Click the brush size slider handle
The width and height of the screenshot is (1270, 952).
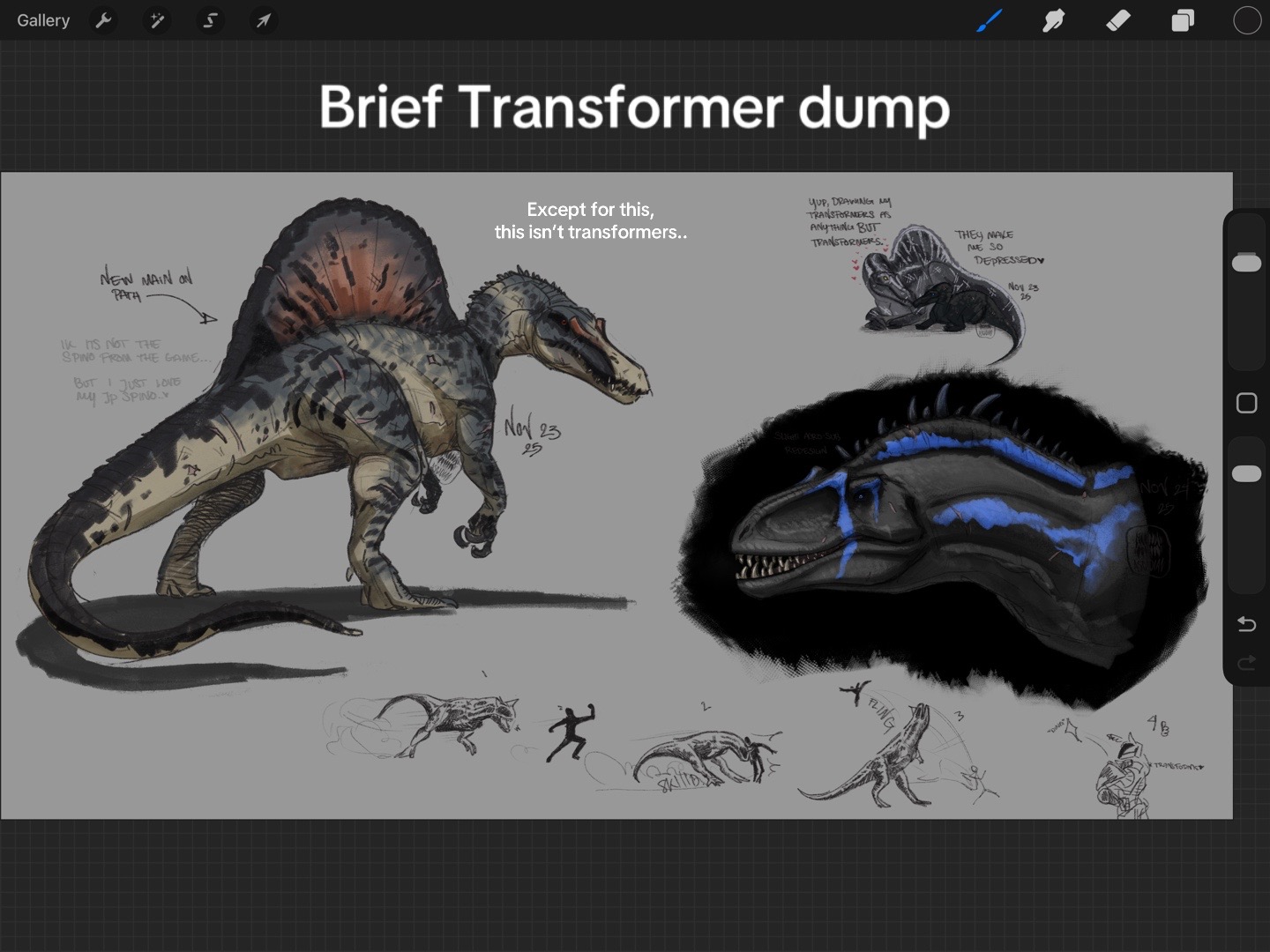click(1246, 263)
